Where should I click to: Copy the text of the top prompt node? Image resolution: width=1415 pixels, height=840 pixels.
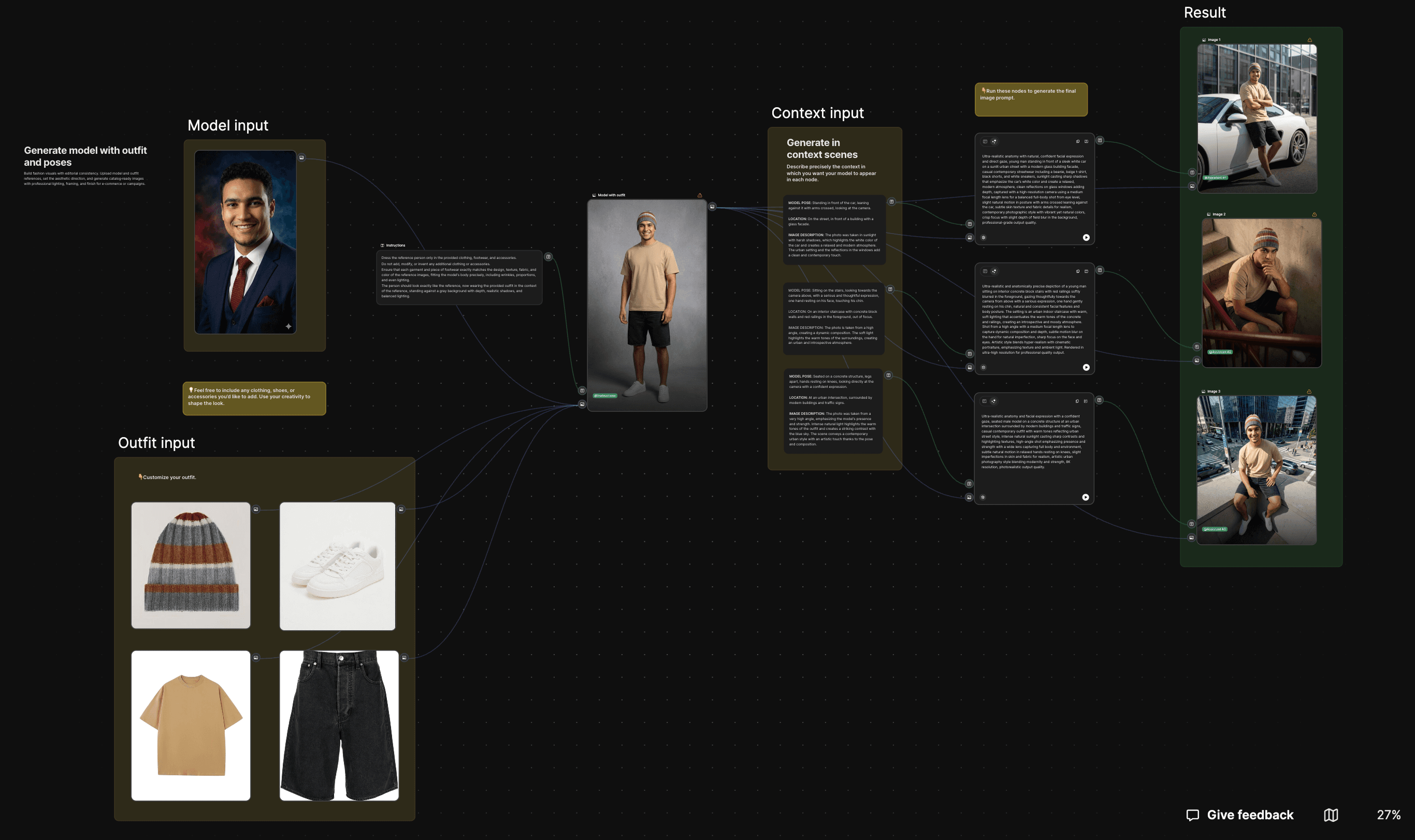click(x=1078, y=141)
